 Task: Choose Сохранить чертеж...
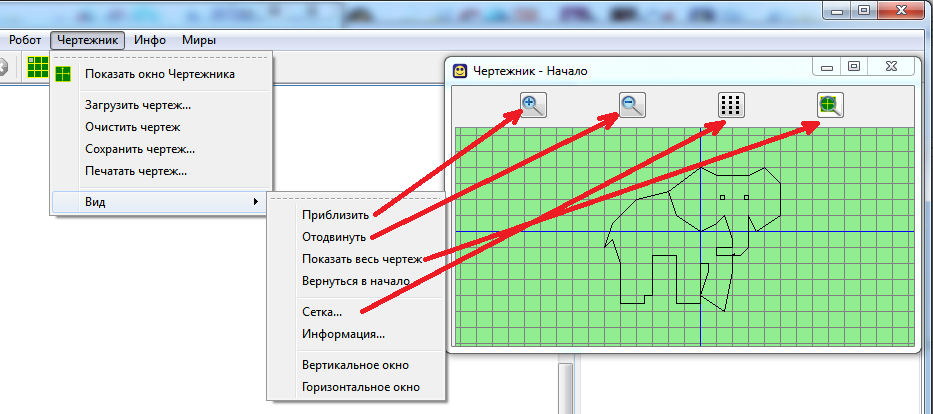click(x=161, y=149)
